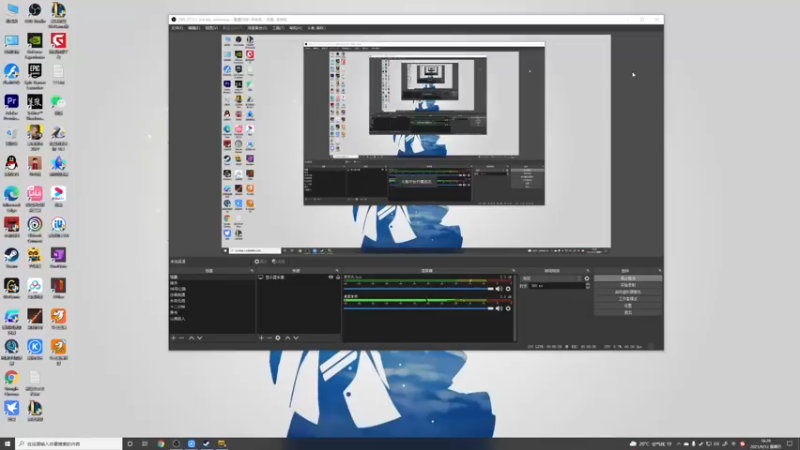This screenshot has width=800, height=450.
Task: Click the transition duration input field
Action: point(556,286)
